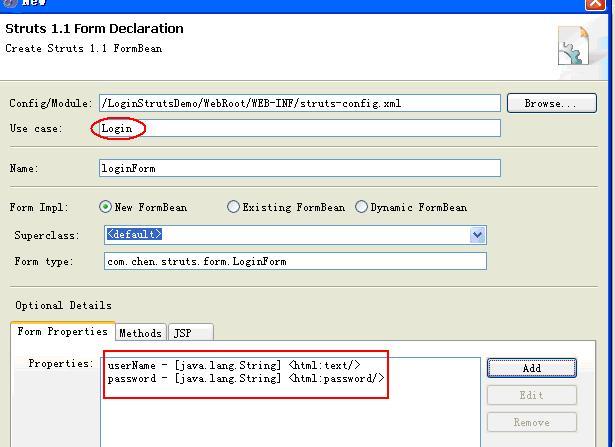Select the userName property row
The height and width of the screenshot is (447, 615).
(234, 365)
